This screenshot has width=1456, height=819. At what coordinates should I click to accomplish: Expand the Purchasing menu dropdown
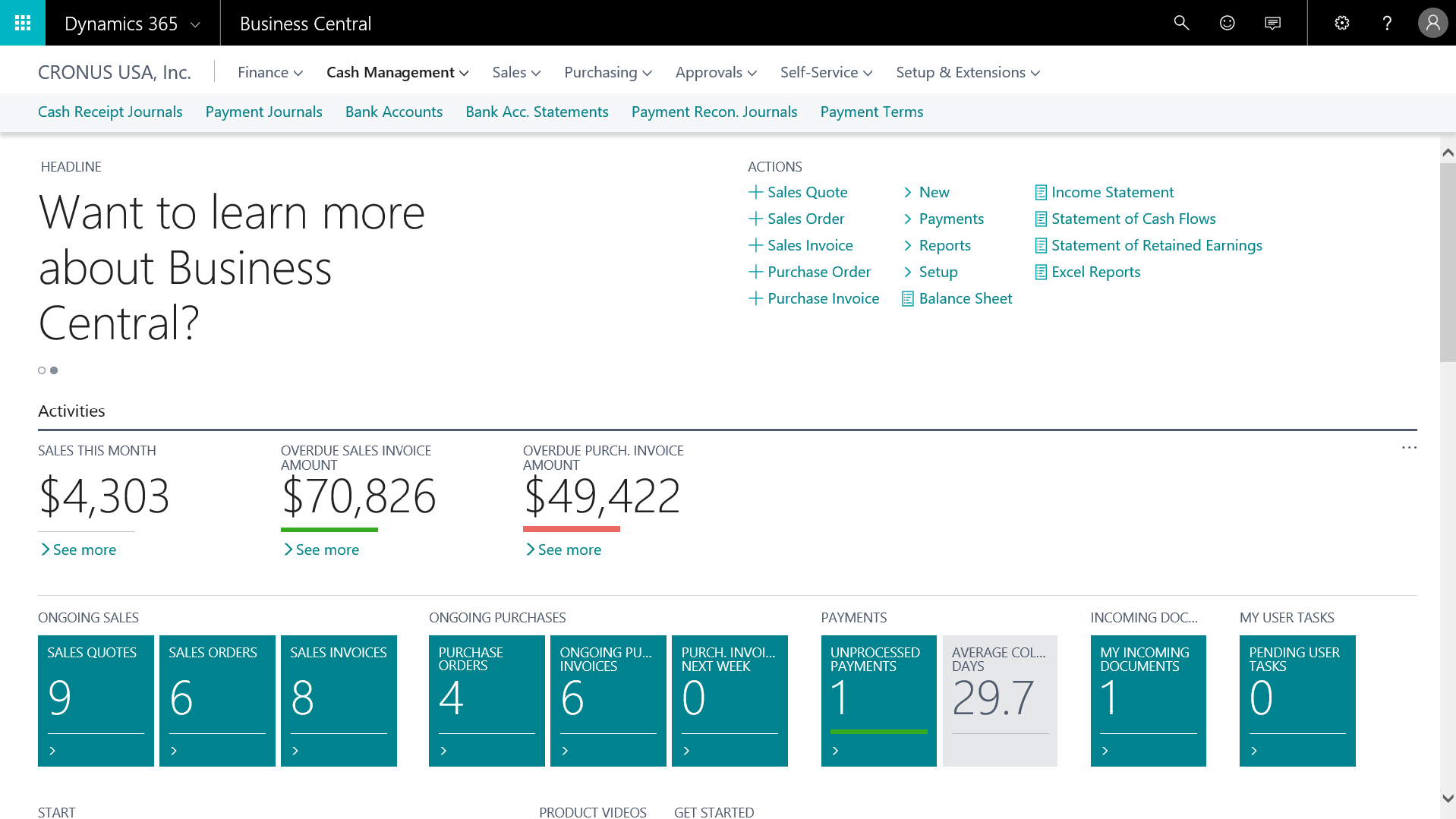tap(607, 72)
